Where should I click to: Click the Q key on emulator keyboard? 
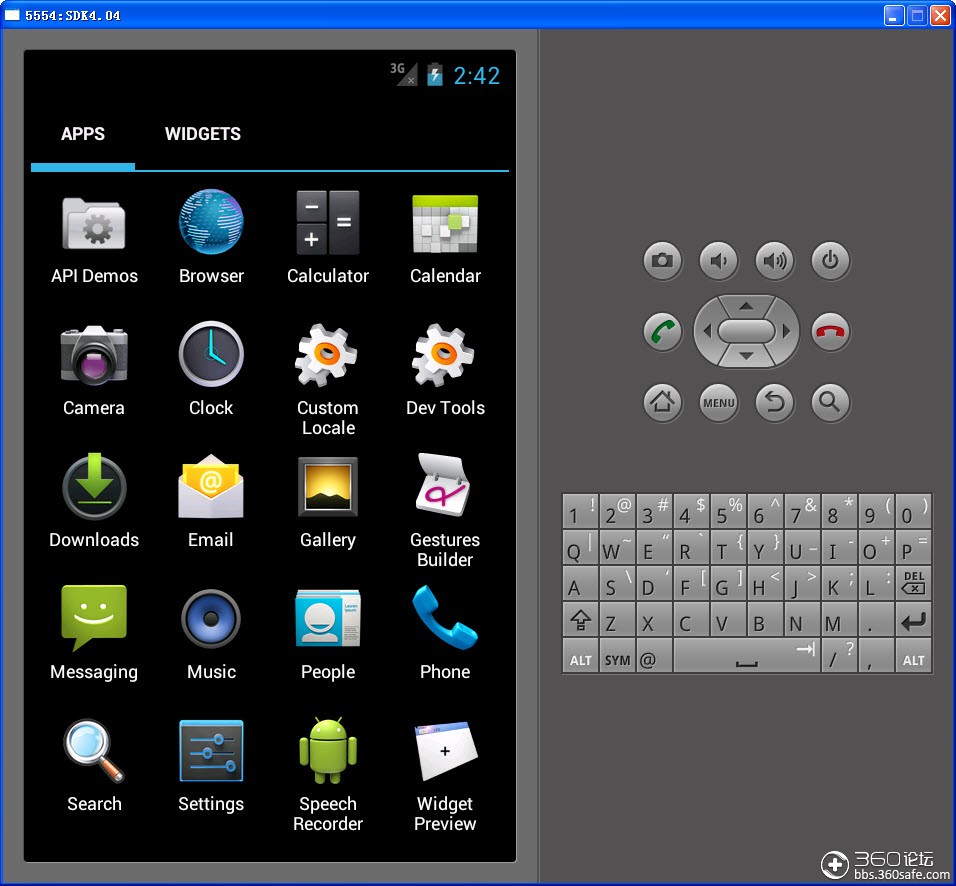point(580,547)
